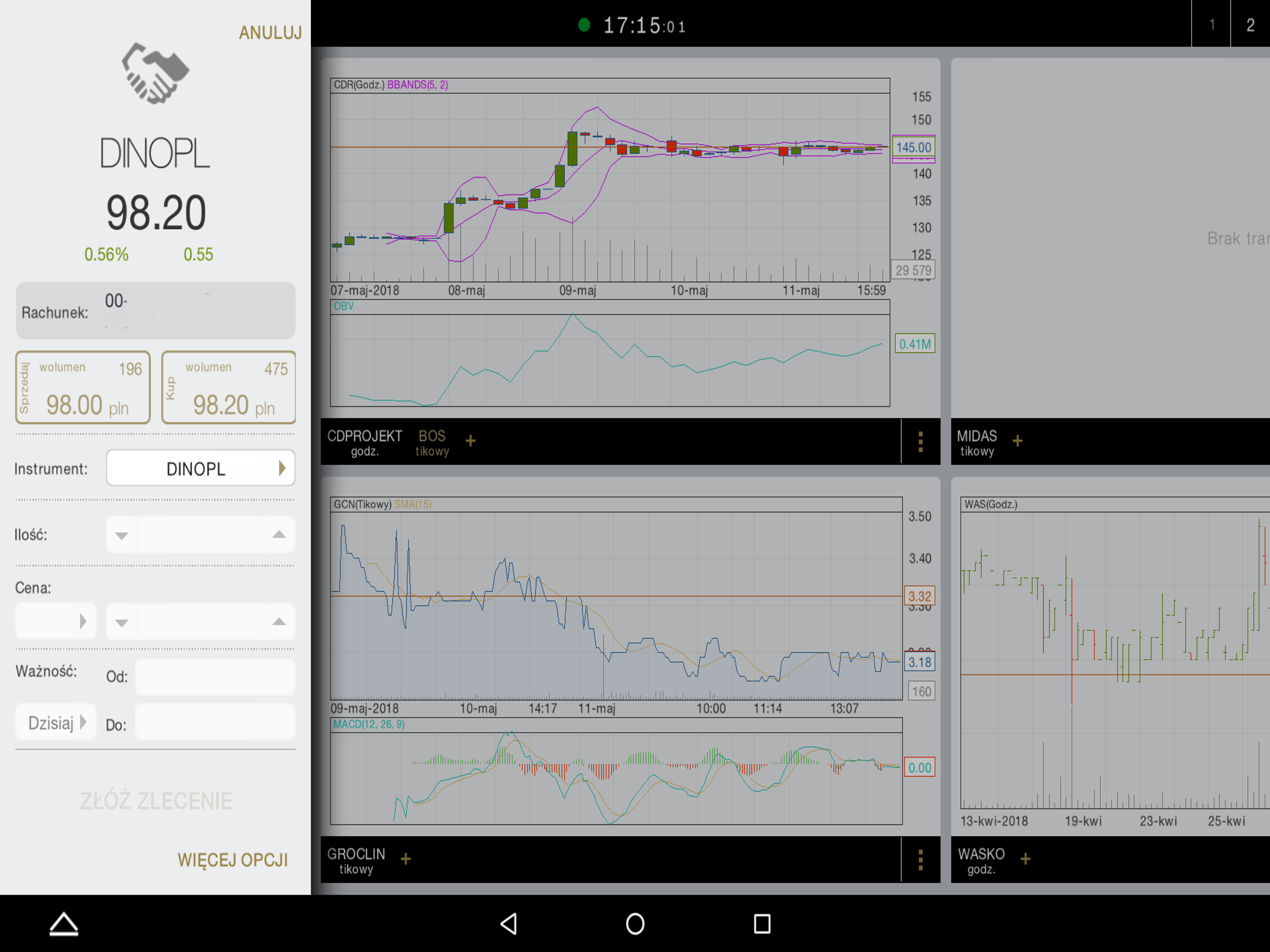Select the BOS tikowy chart tab

[432, 442]
